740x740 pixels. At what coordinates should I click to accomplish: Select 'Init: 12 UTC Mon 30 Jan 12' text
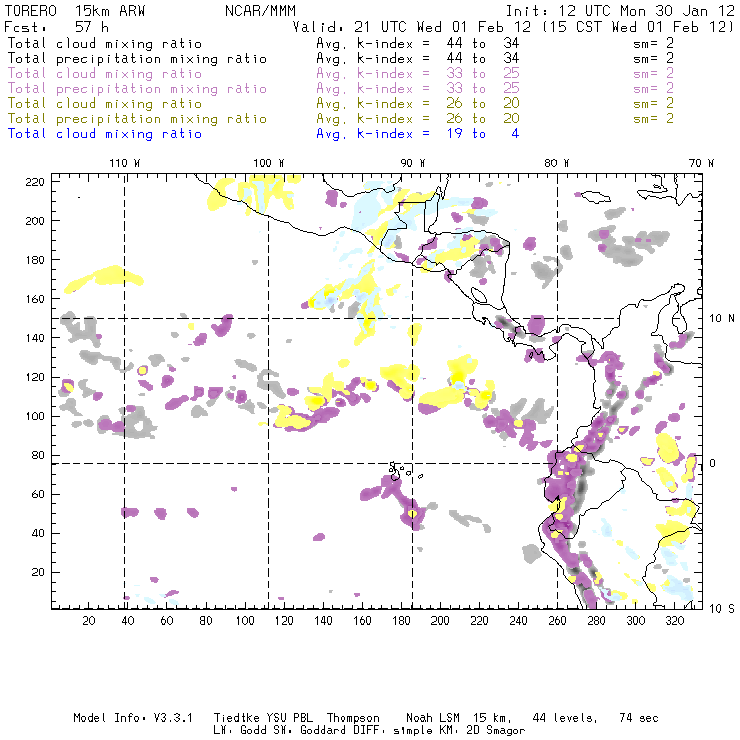click(620, 11)
